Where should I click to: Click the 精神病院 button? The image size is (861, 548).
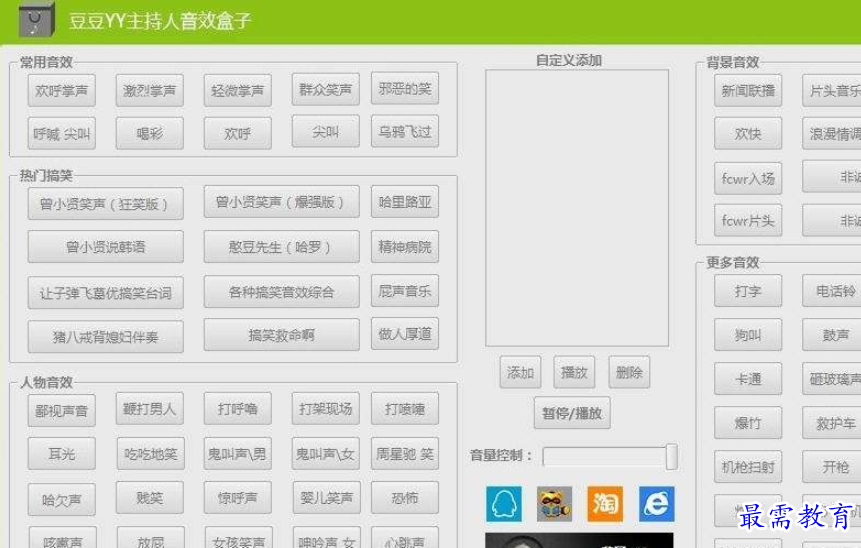[x=405, y=247]
